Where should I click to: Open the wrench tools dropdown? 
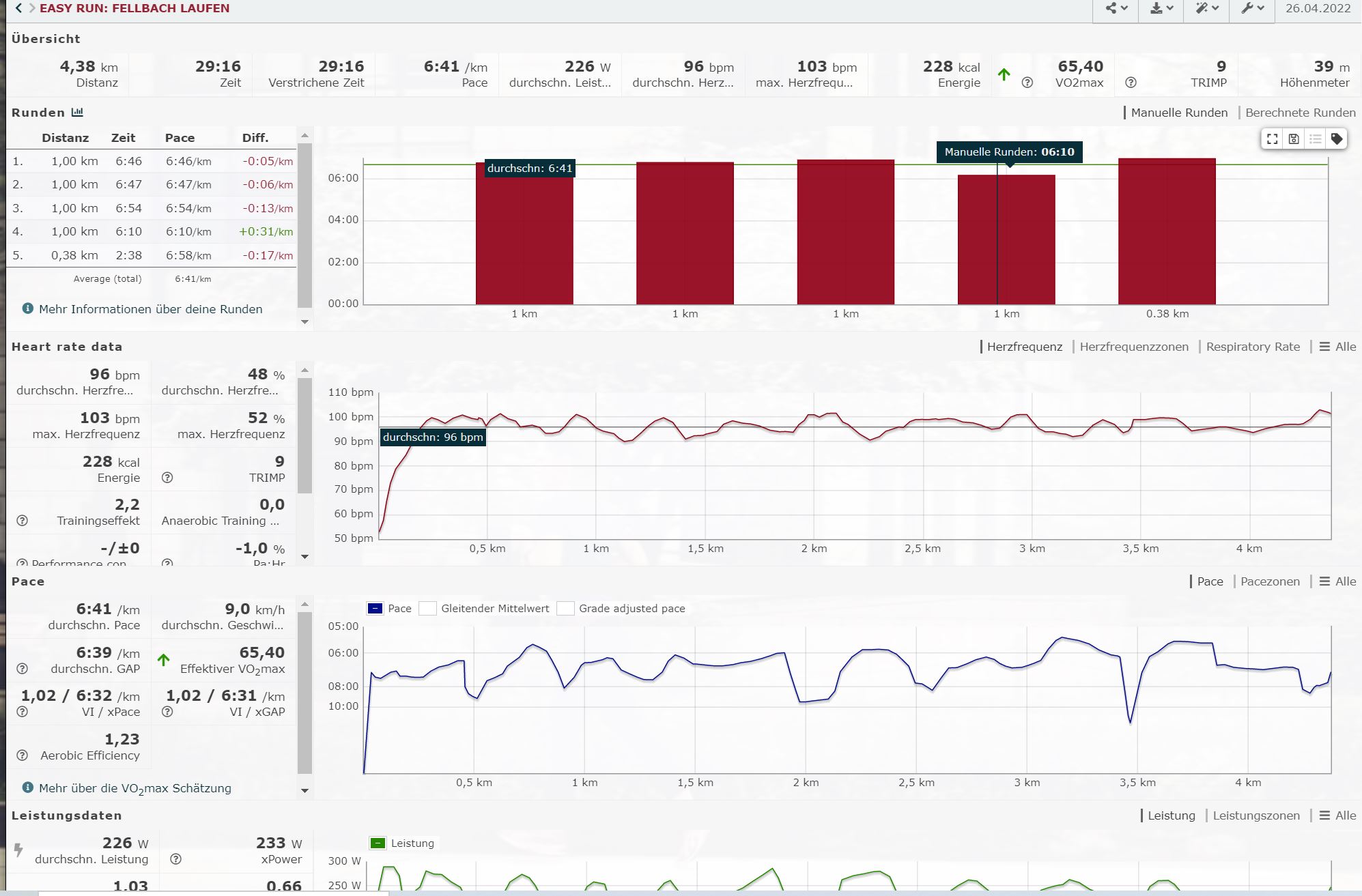coord(1252,9)
